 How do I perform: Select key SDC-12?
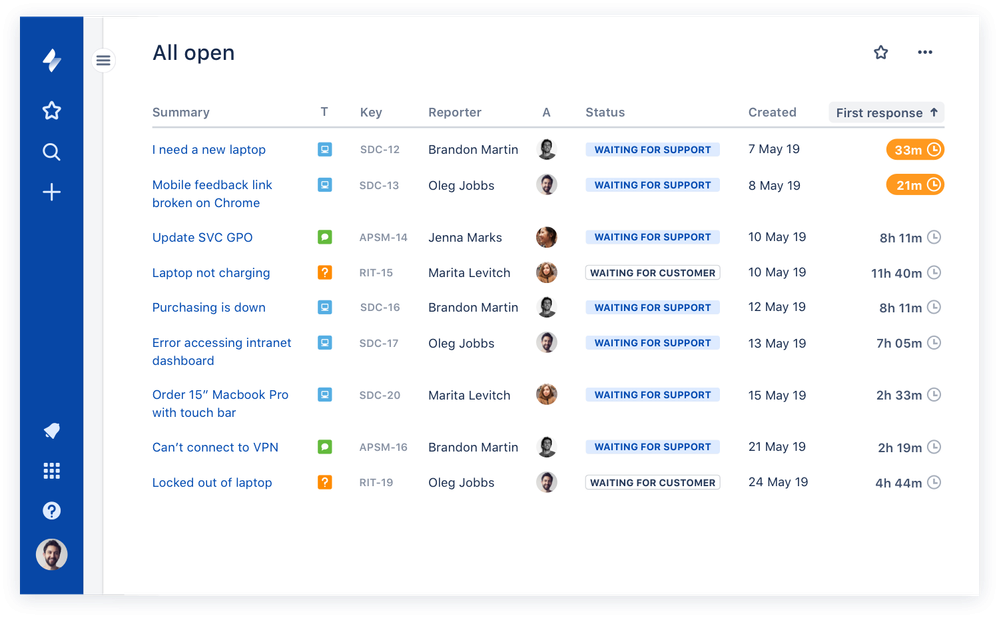380,150
